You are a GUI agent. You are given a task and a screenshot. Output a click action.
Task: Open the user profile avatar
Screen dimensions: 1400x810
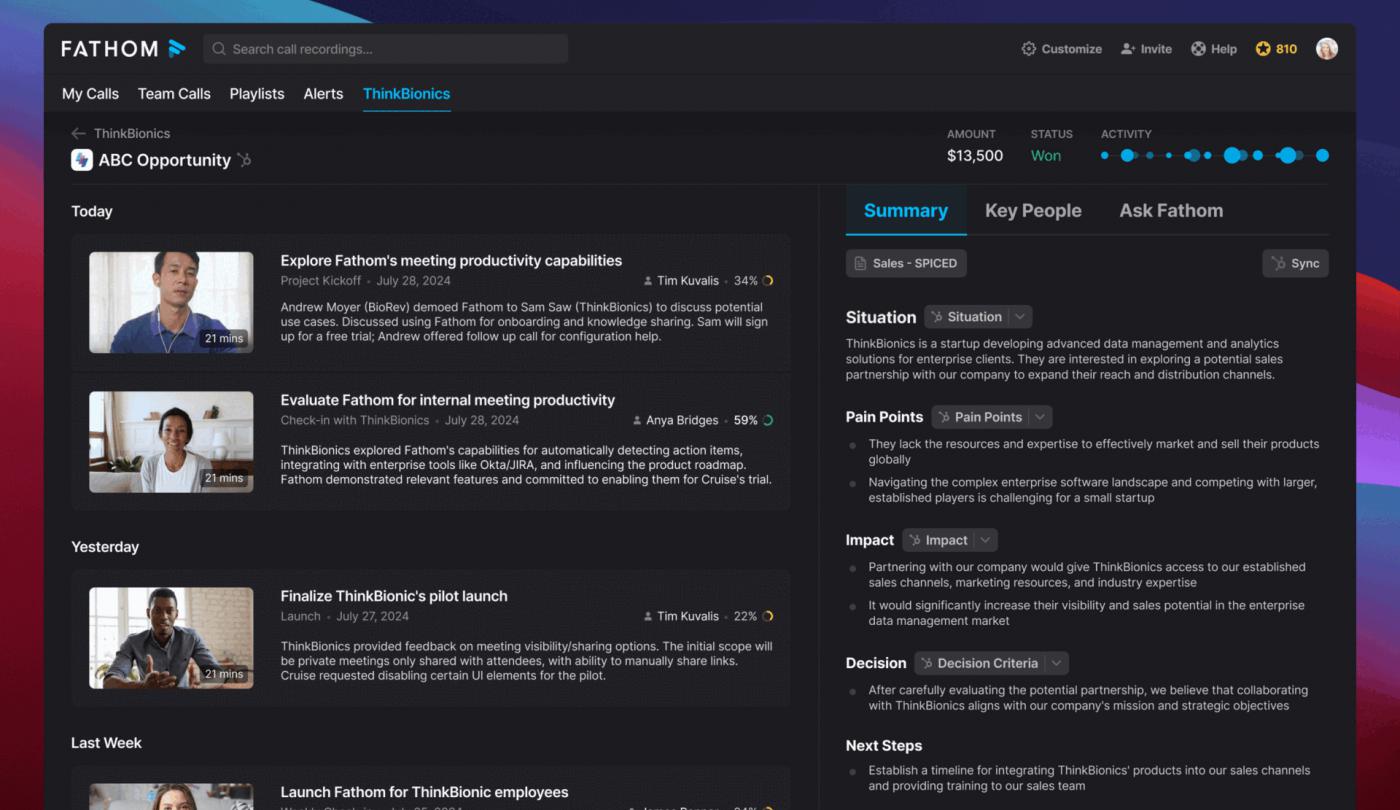pyautogui.click(x=1327, y=49)
